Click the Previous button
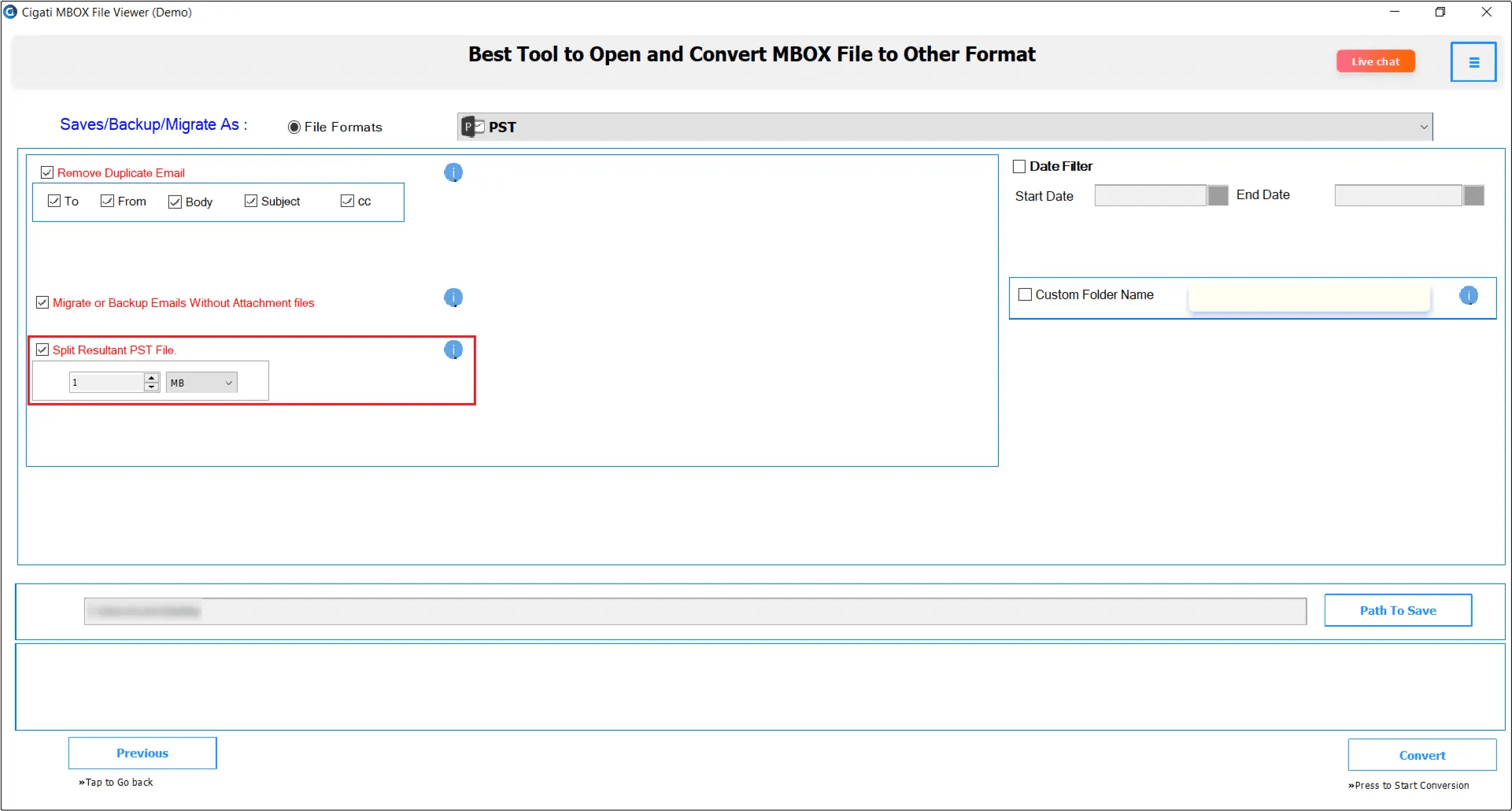Image resolution: width=1512 pixels, height=811 pixels. pos(142,754)
